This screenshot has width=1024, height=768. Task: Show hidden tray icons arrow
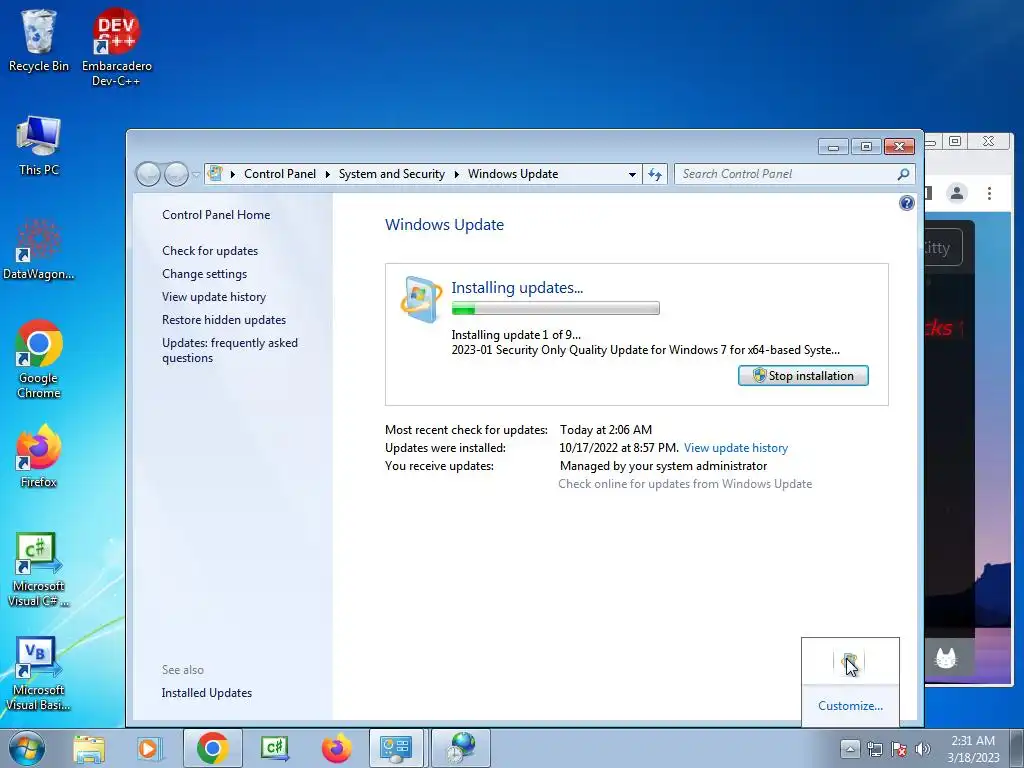(849, 749)
